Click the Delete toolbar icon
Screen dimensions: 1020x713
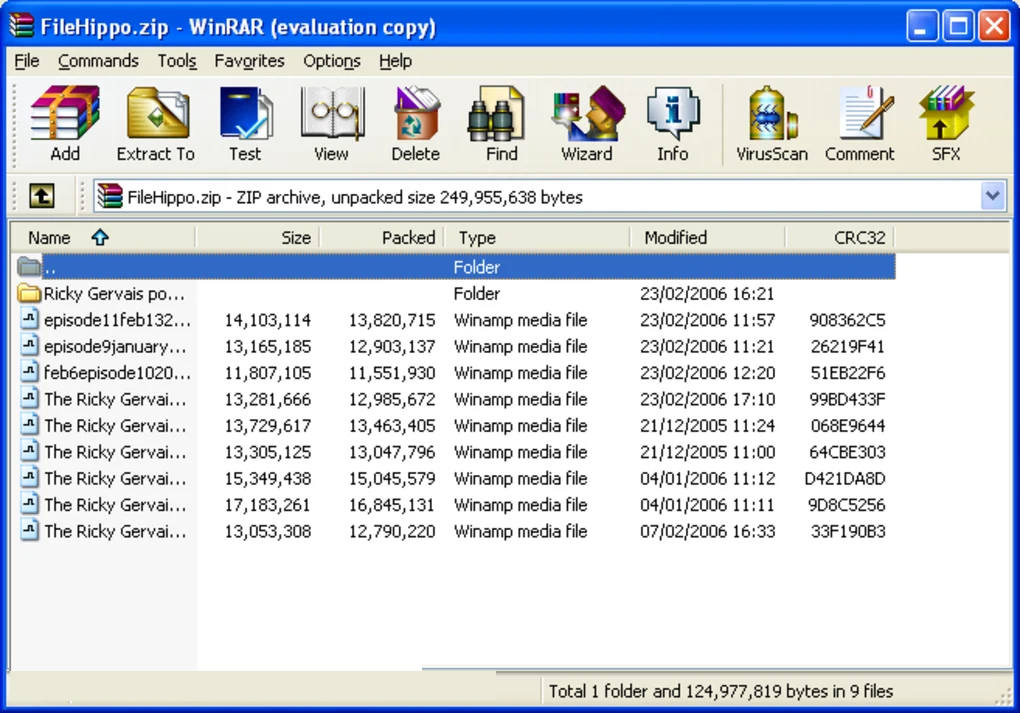point(416,113)
